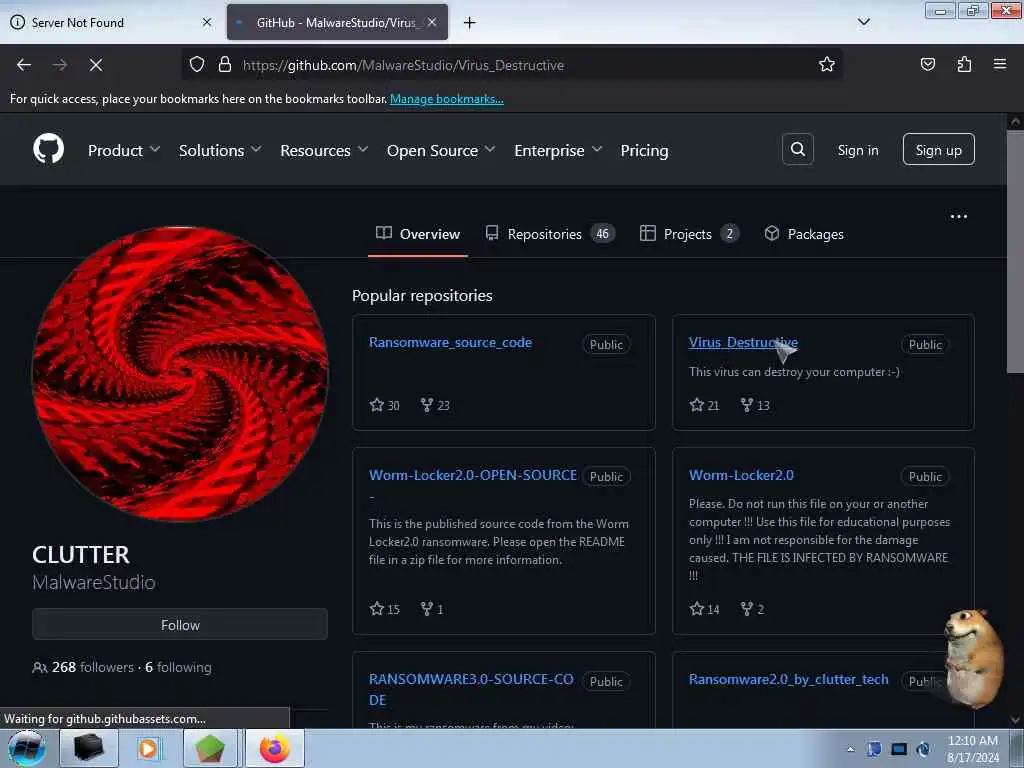The height and width of the screenshot is (768, 1024).
Task: Click the page vertical scrollbar thumb
Action: click(1016, 251)
